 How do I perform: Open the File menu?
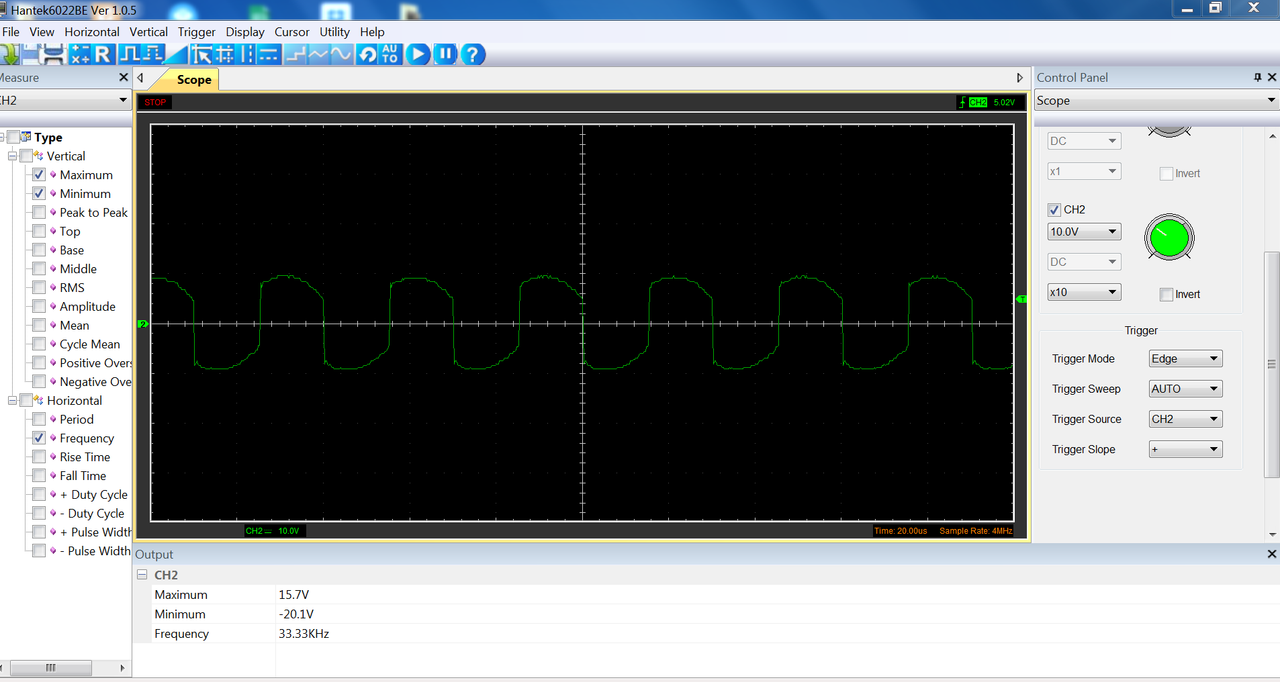tap(11, 32)
